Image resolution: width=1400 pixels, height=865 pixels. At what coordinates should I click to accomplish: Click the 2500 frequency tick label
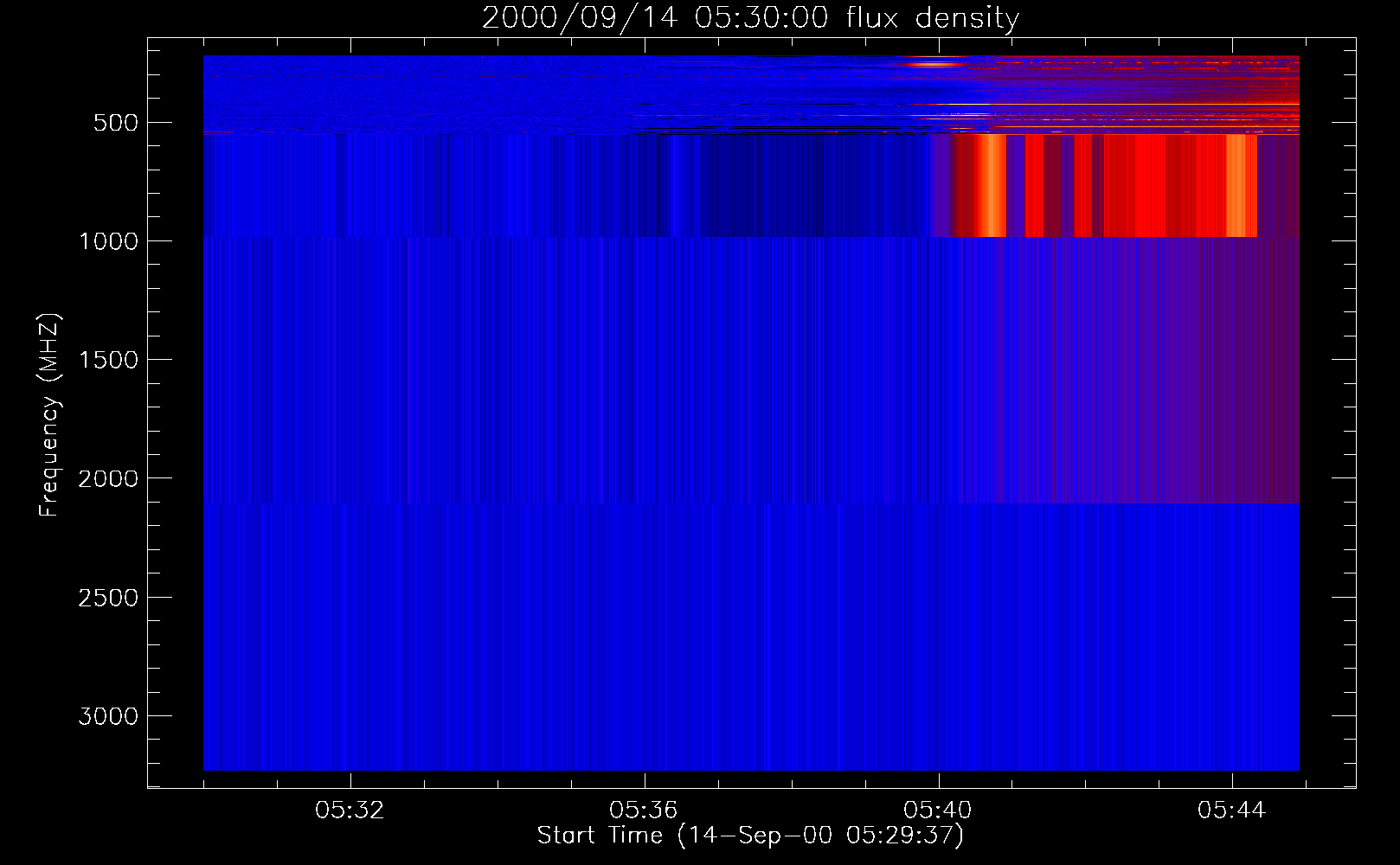click(x=108, y=598)
